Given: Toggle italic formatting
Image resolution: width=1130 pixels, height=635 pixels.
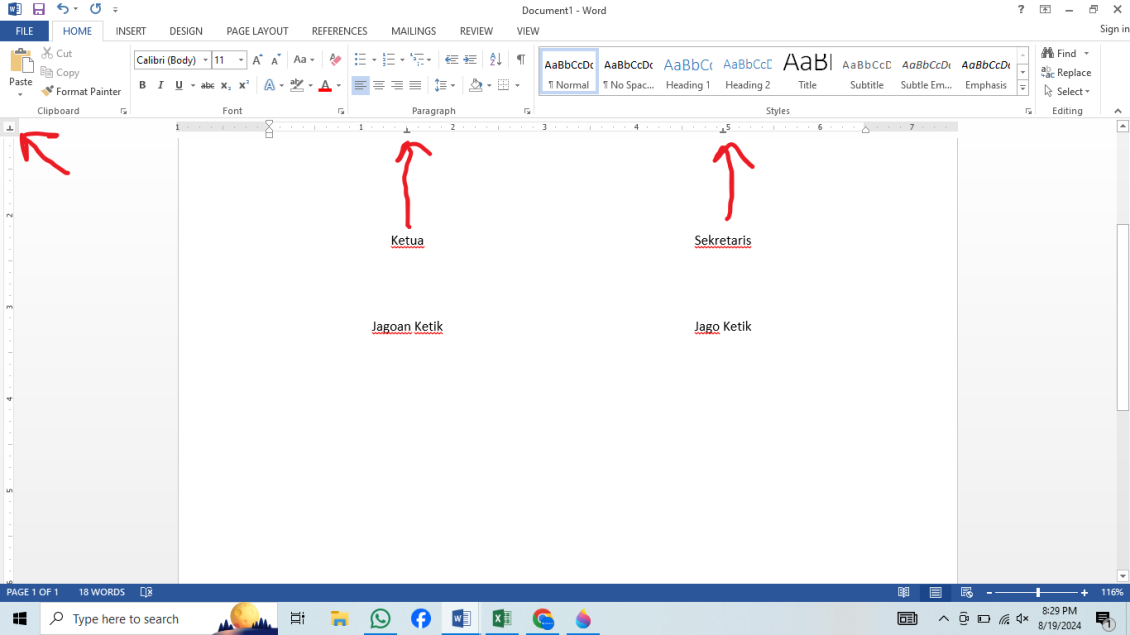Looking at the screenshot, I should pyautogui.click(x=160, y=85).
